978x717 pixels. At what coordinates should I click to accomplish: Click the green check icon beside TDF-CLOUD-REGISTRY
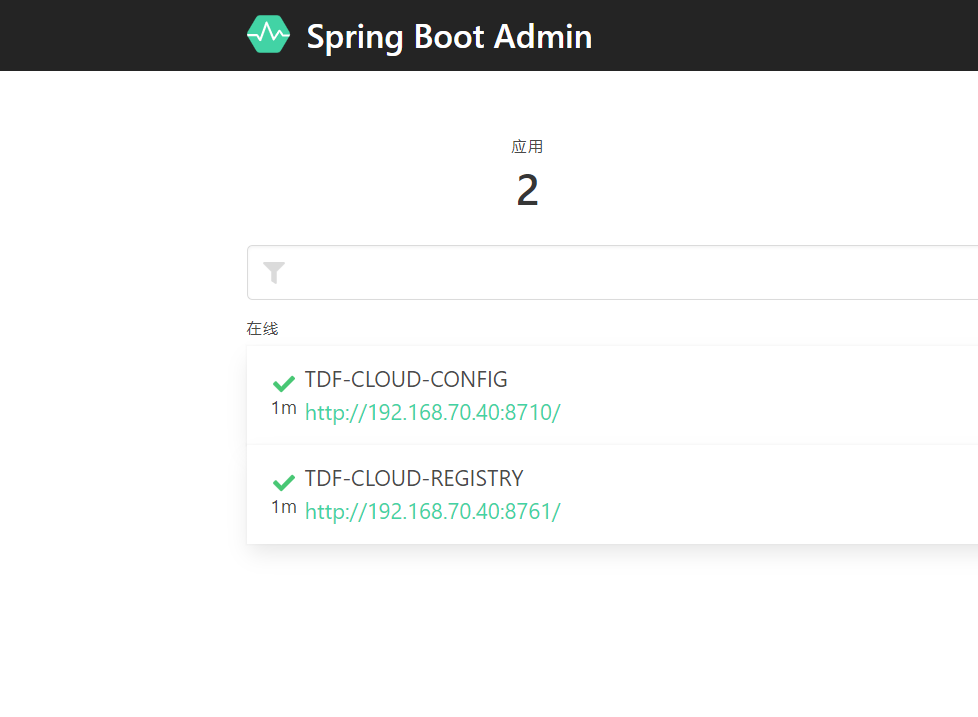pyautogui.click(x=283, y=482)
